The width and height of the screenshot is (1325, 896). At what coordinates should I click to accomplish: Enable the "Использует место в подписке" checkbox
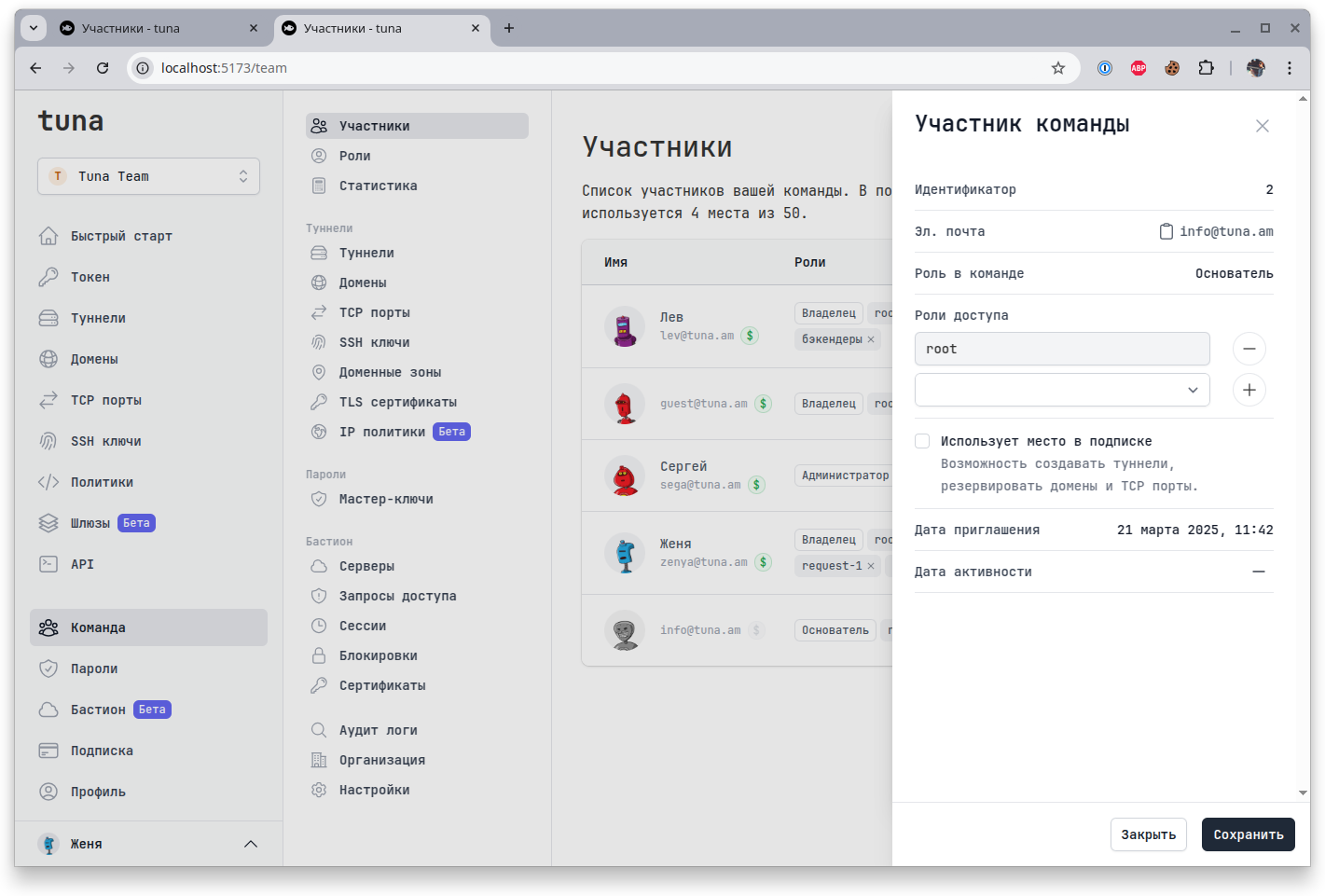coord(922,441)
